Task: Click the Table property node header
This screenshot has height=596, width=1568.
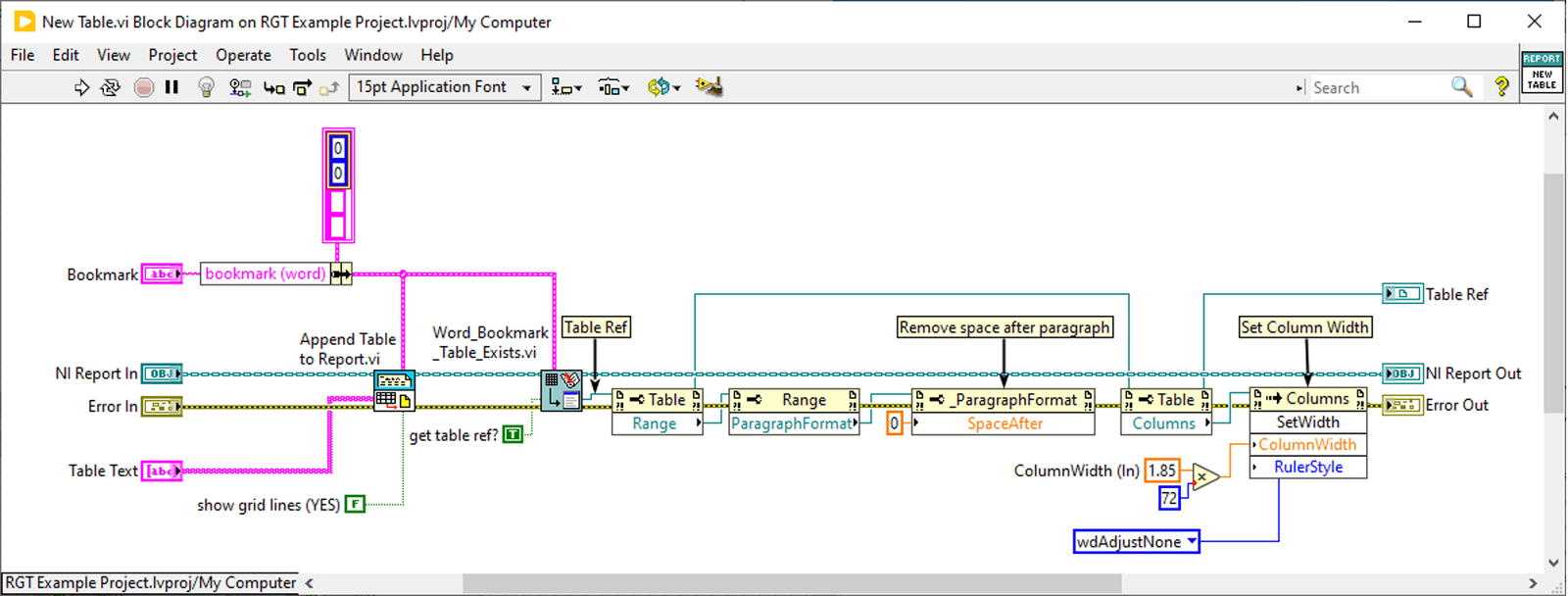Action: coord(657,400)
